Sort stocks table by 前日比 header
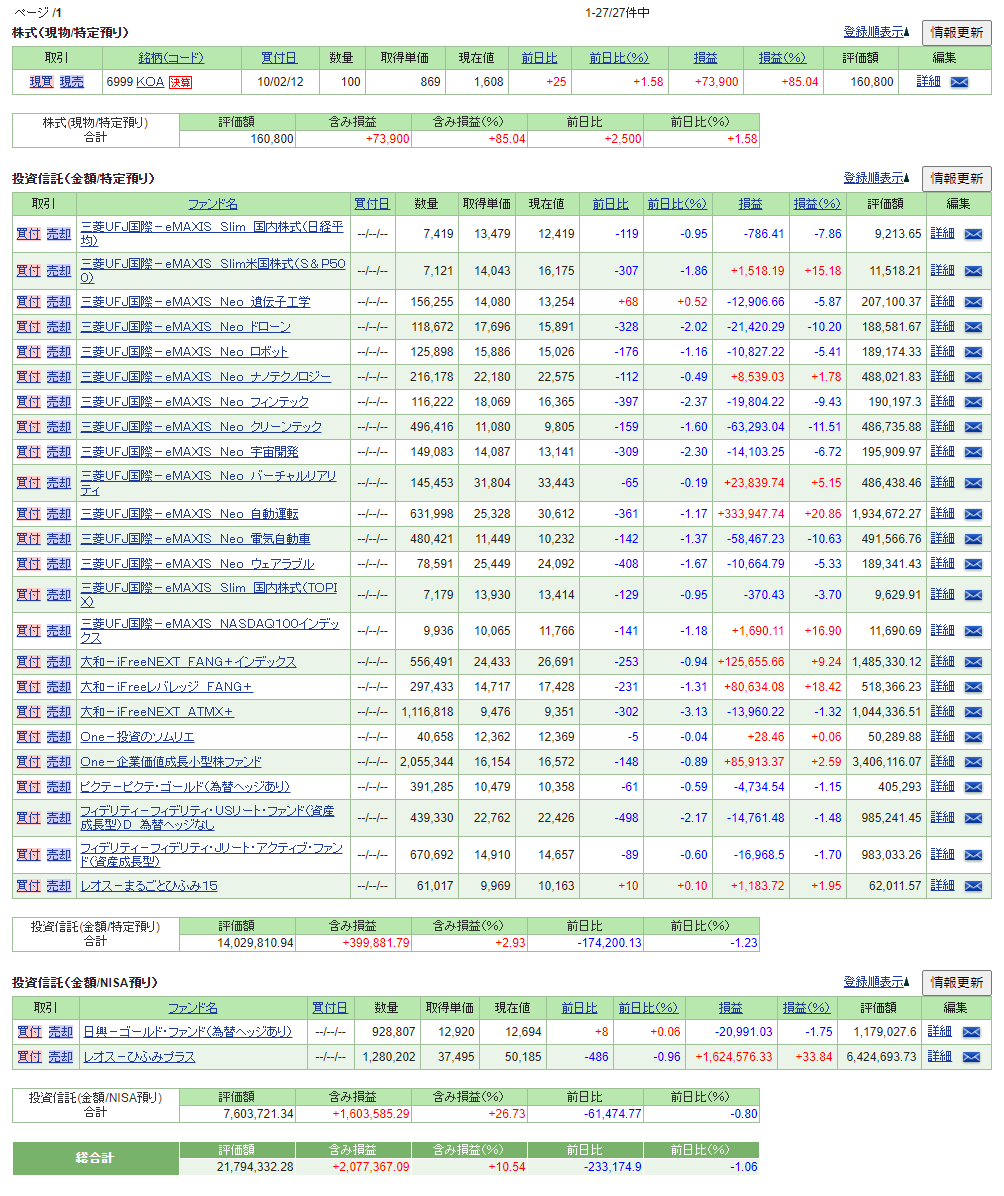The image size is (1004, 1196). coord(539,58)
